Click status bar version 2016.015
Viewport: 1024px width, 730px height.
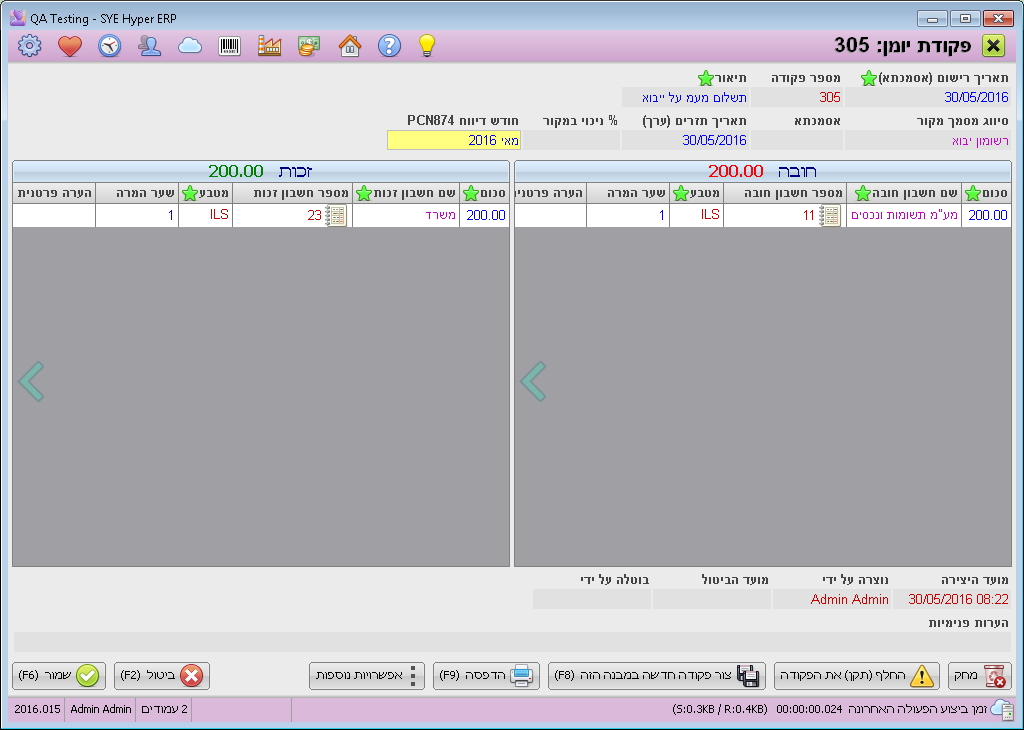point(37,709)
